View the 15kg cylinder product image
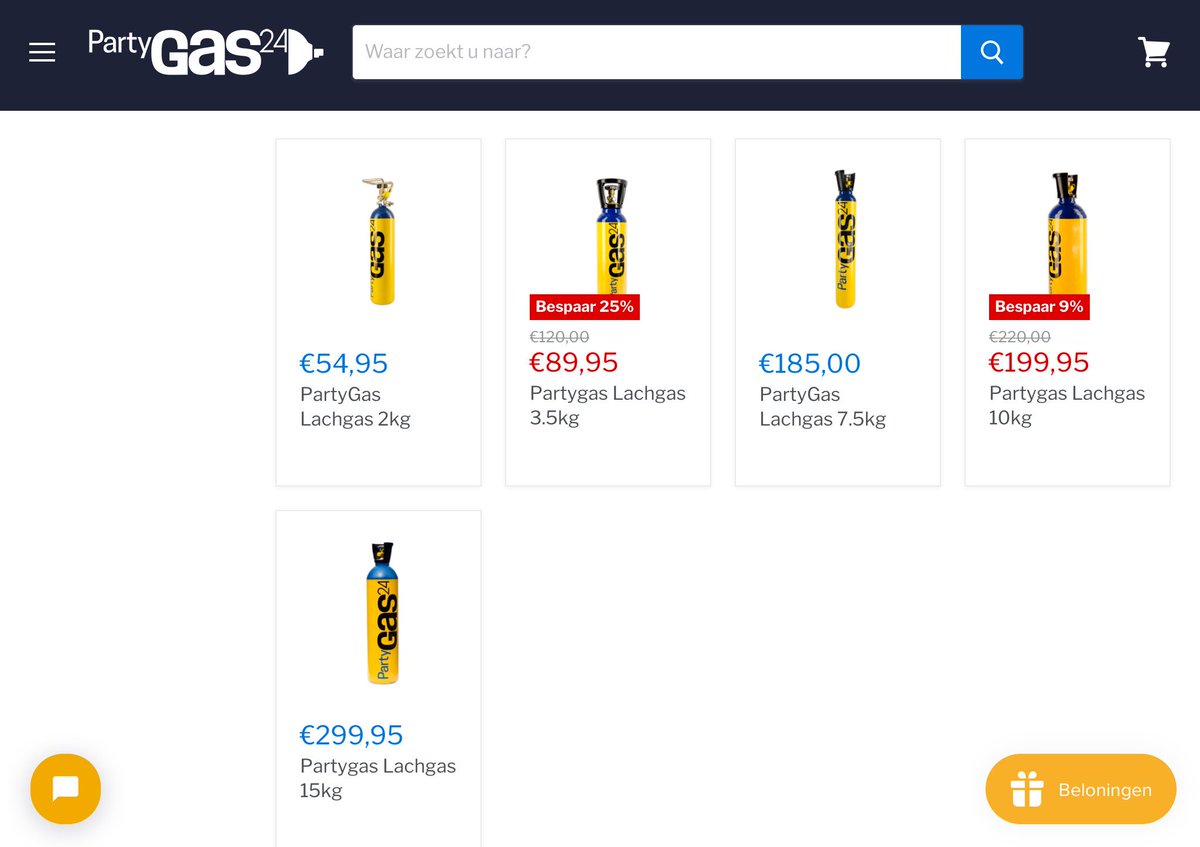1200x847 pixels. (381, 613)
